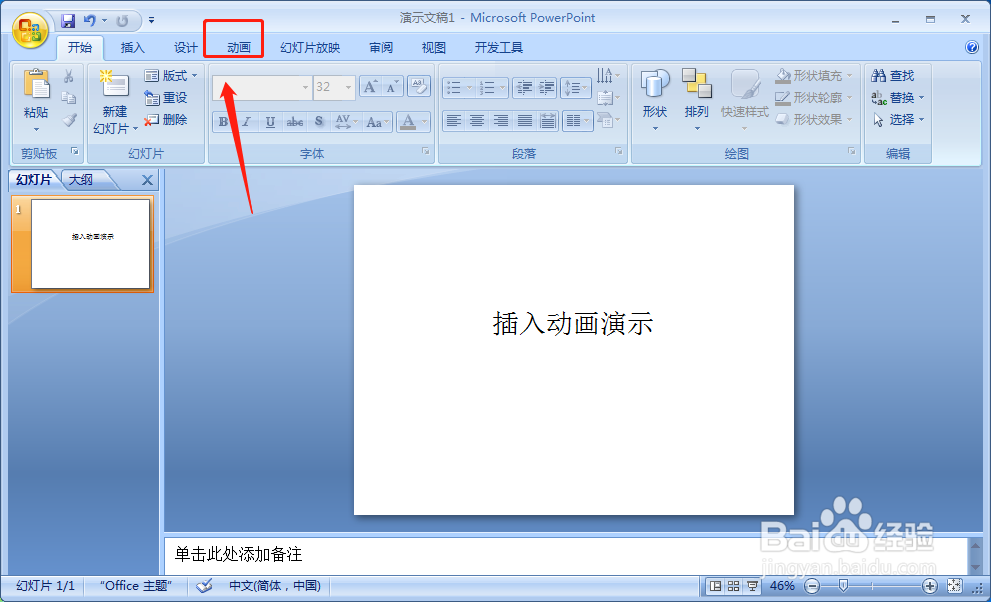Start slide show from status bar
991x602 pixels.
pos(752,586)
